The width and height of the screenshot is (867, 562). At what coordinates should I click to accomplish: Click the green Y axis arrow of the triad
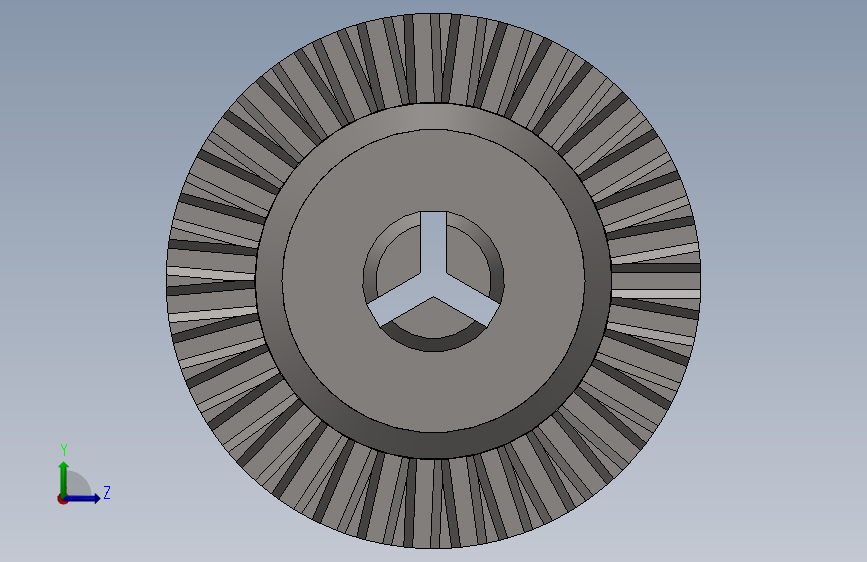point(64,478)
